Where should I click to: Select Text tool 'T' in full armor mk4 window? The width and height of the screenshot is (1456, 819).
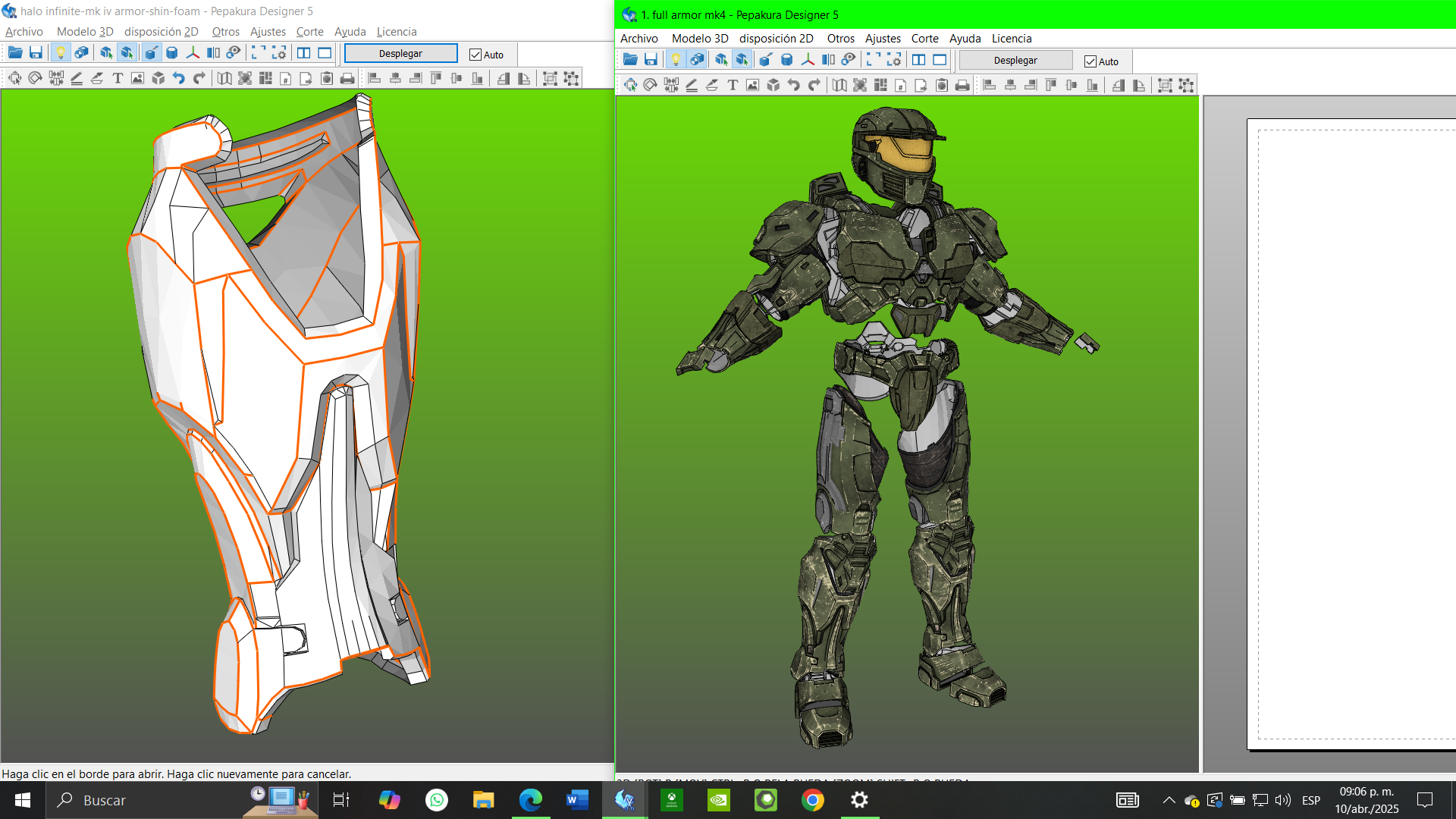[x=733, y=85]
